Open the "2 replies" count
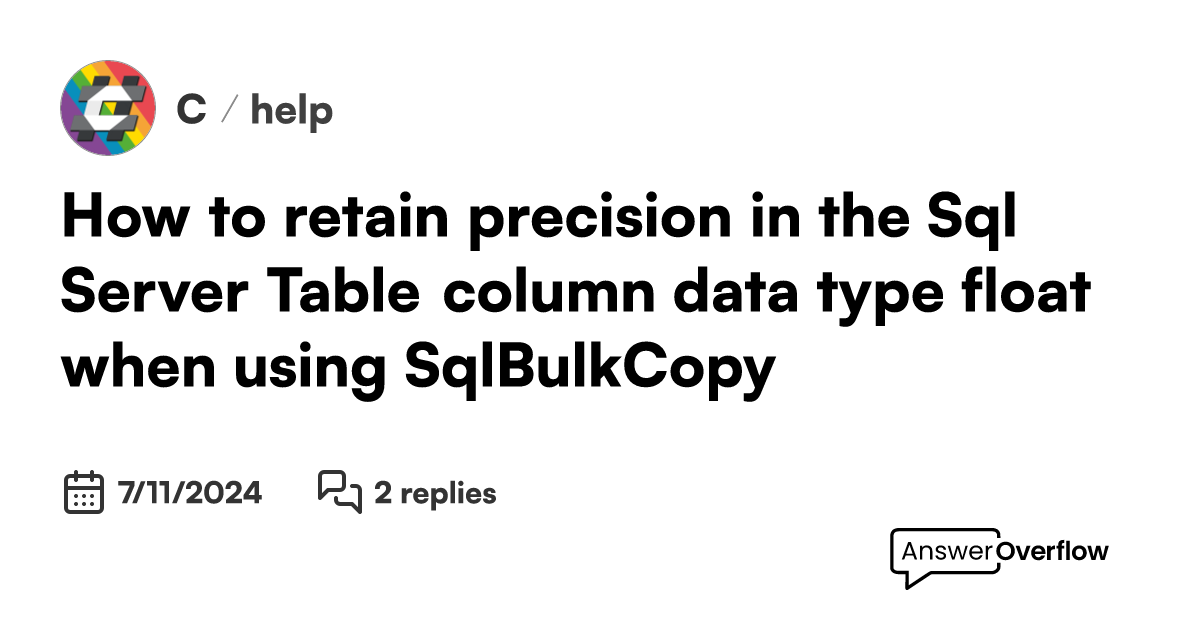The width and height of the screenshot is (1200, 630). point(435,493)
